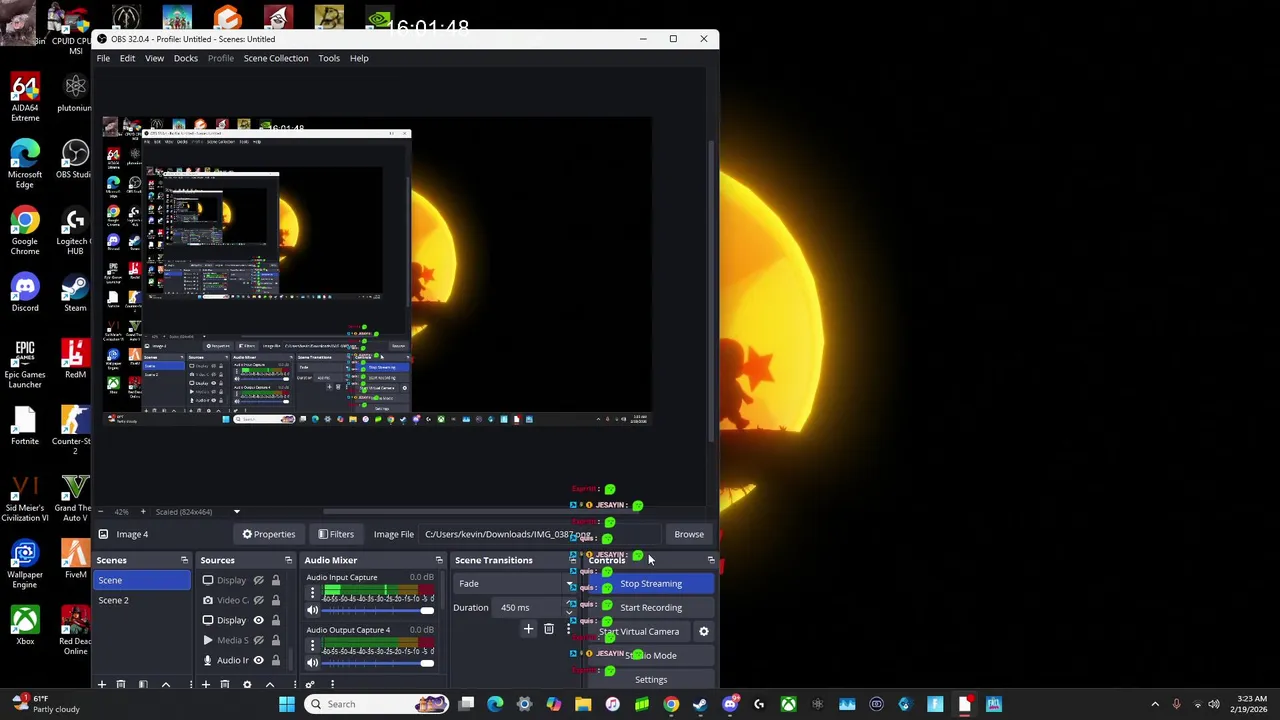Mute Audio Output Capture 4 in mixer
Screen dimensions: 1280x720
(312, 662)
